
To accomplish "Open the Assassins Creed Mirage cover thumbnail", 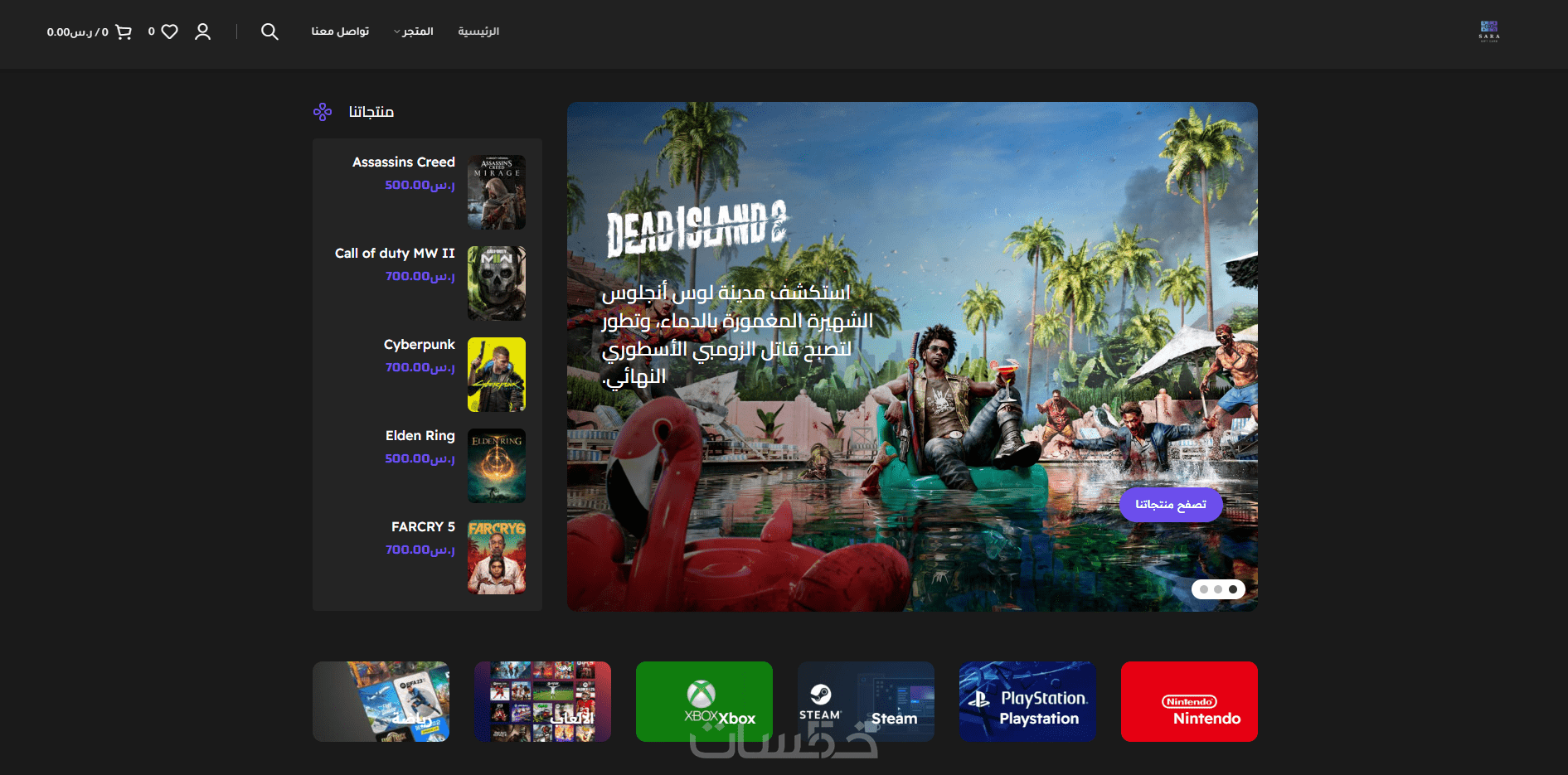I will pyautogui.click(x=497, y=192).
